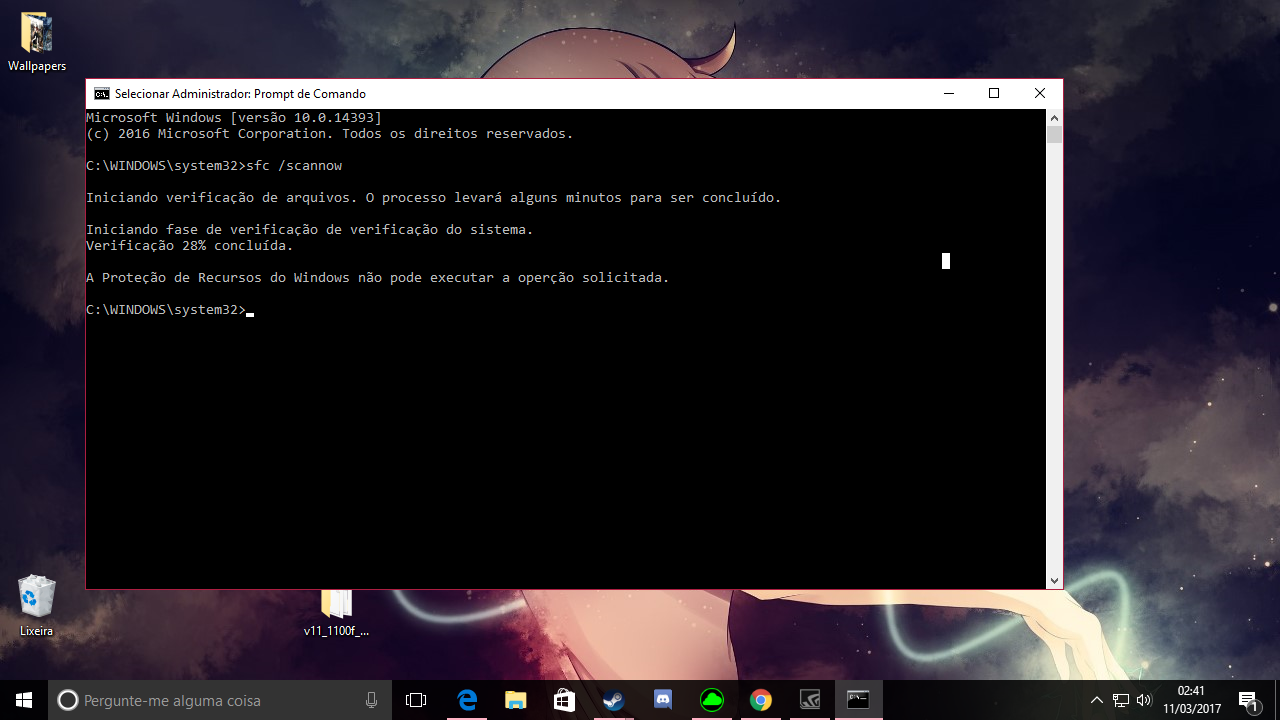Open the Command Prompt system menu icon
Screen dimensions: 1280x720
[x=102, y=94]
